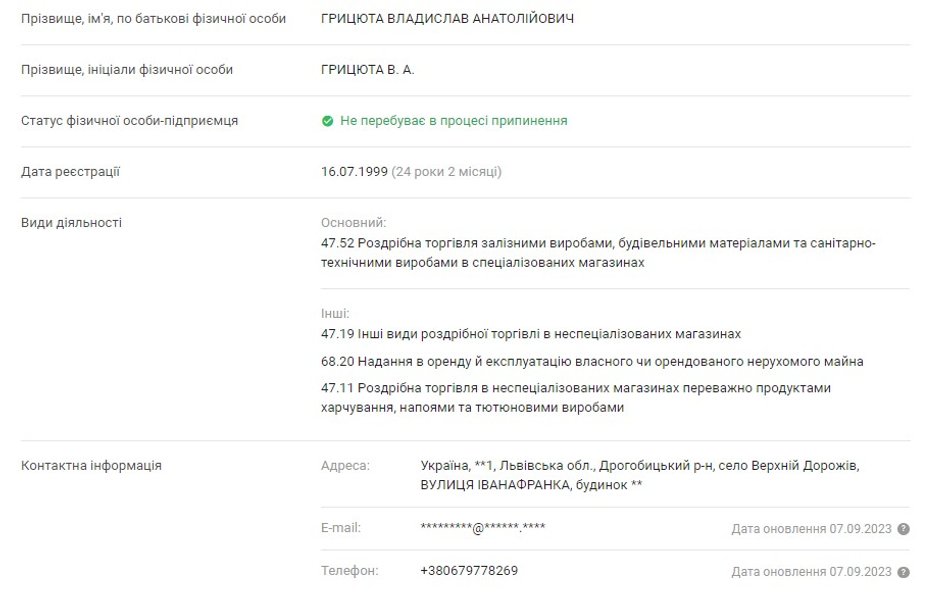Click the initials text ГРИЦЮТА В. А.

click(367, 70)
